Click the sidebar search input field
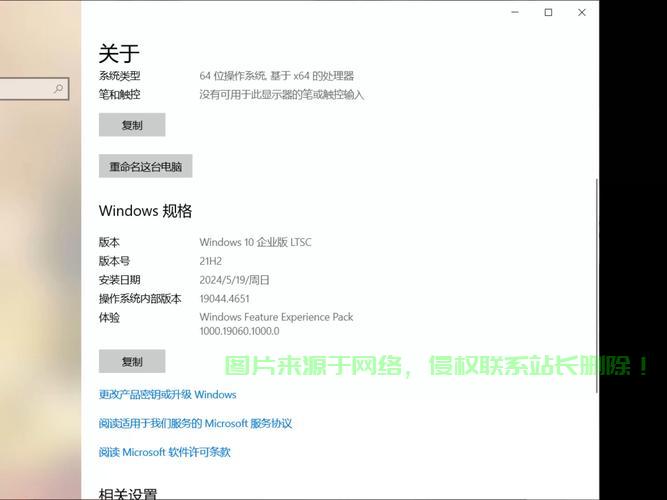667x500 pixels. [34, 89]
